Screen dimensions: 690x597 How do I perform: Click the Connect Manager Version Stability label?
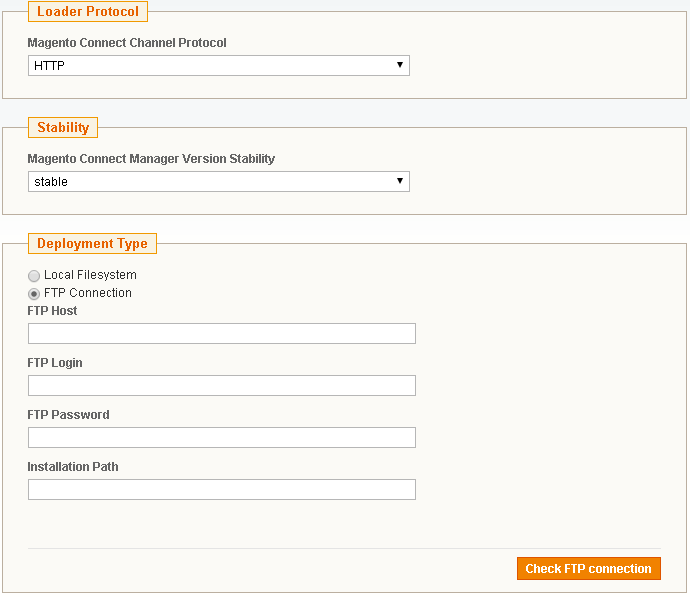151,159
